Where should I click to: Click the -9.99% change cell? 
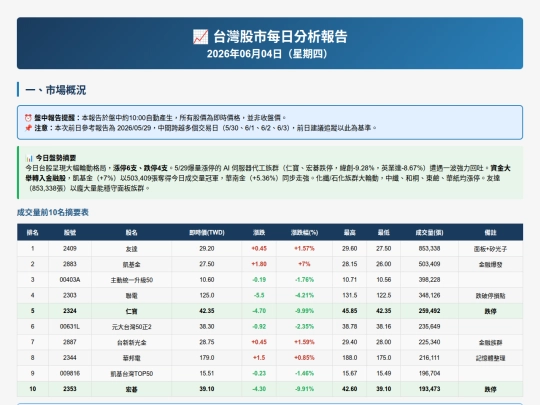(x=304, y=311)
